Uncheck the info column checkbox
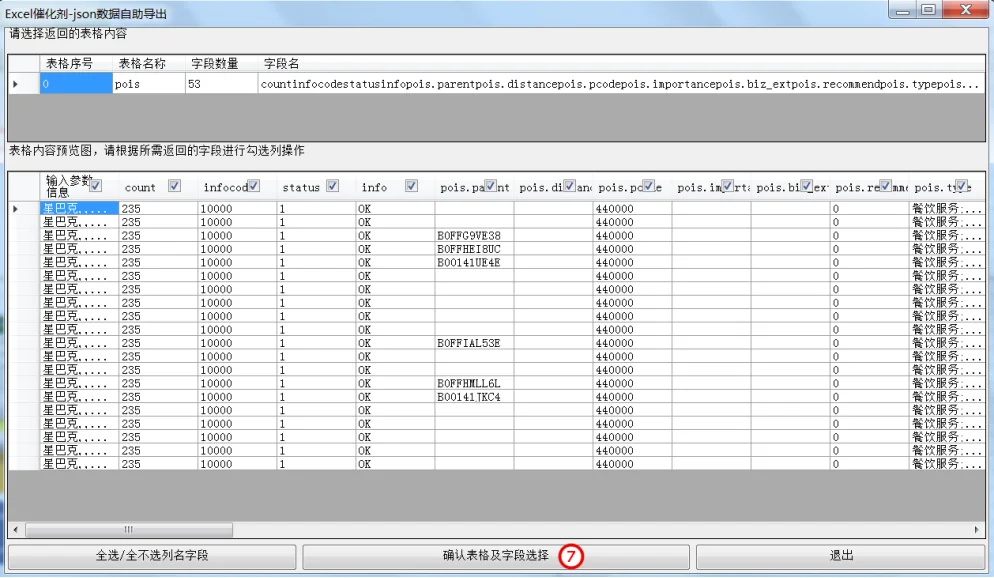The width and height of the screenshot is (994, 578). point(411,186)
